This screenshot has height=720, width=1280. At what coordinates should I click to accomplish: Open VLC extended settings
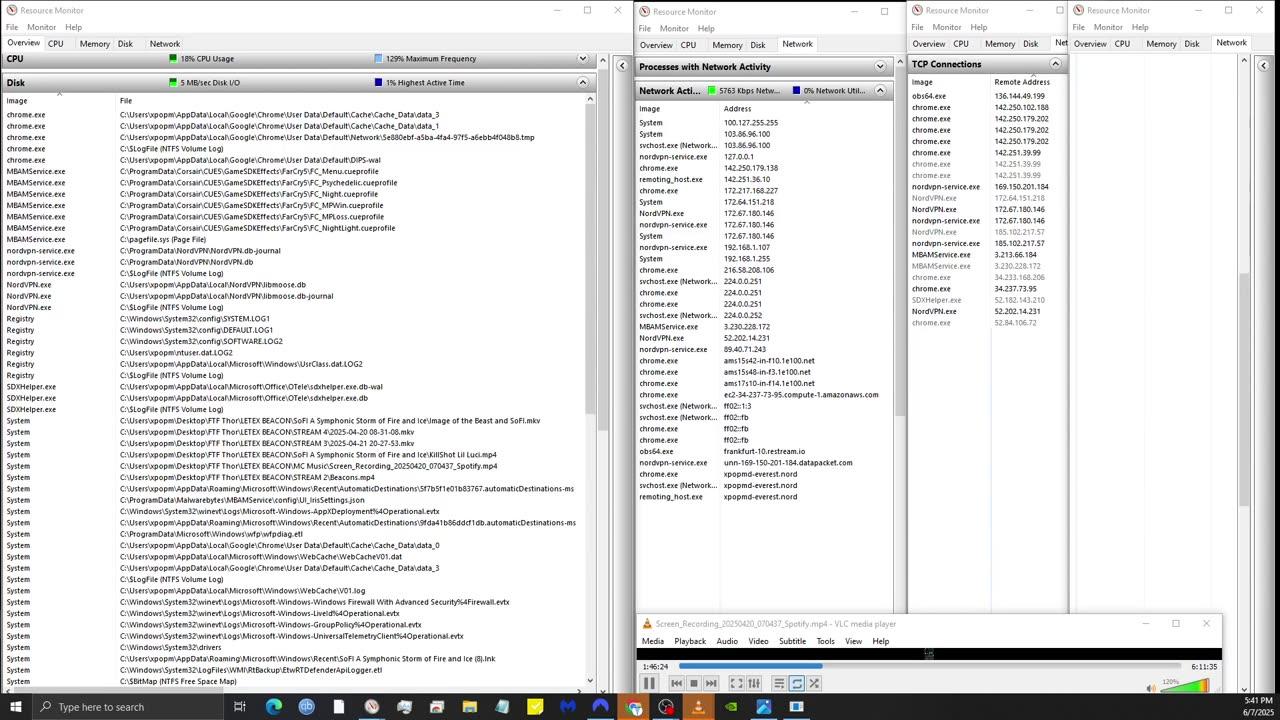click(x=754, y=684)
